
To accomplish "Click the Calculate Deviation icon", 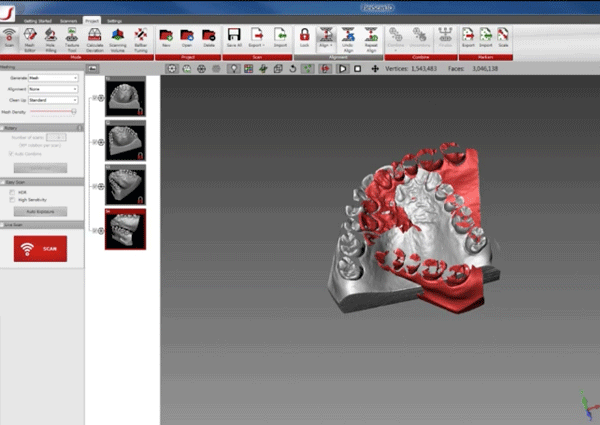I will coord(95,39).
